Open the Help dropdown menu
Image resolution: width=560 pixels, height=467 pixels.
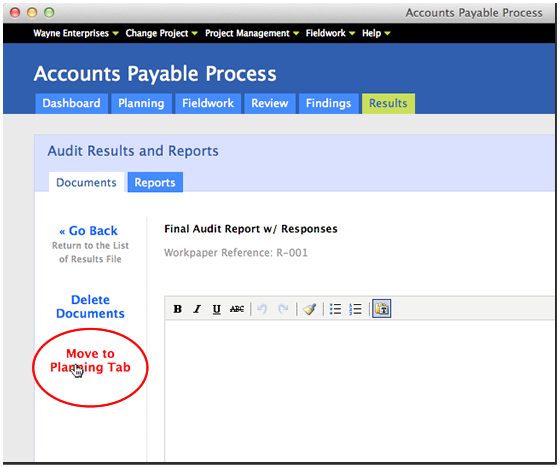point(376,33)
